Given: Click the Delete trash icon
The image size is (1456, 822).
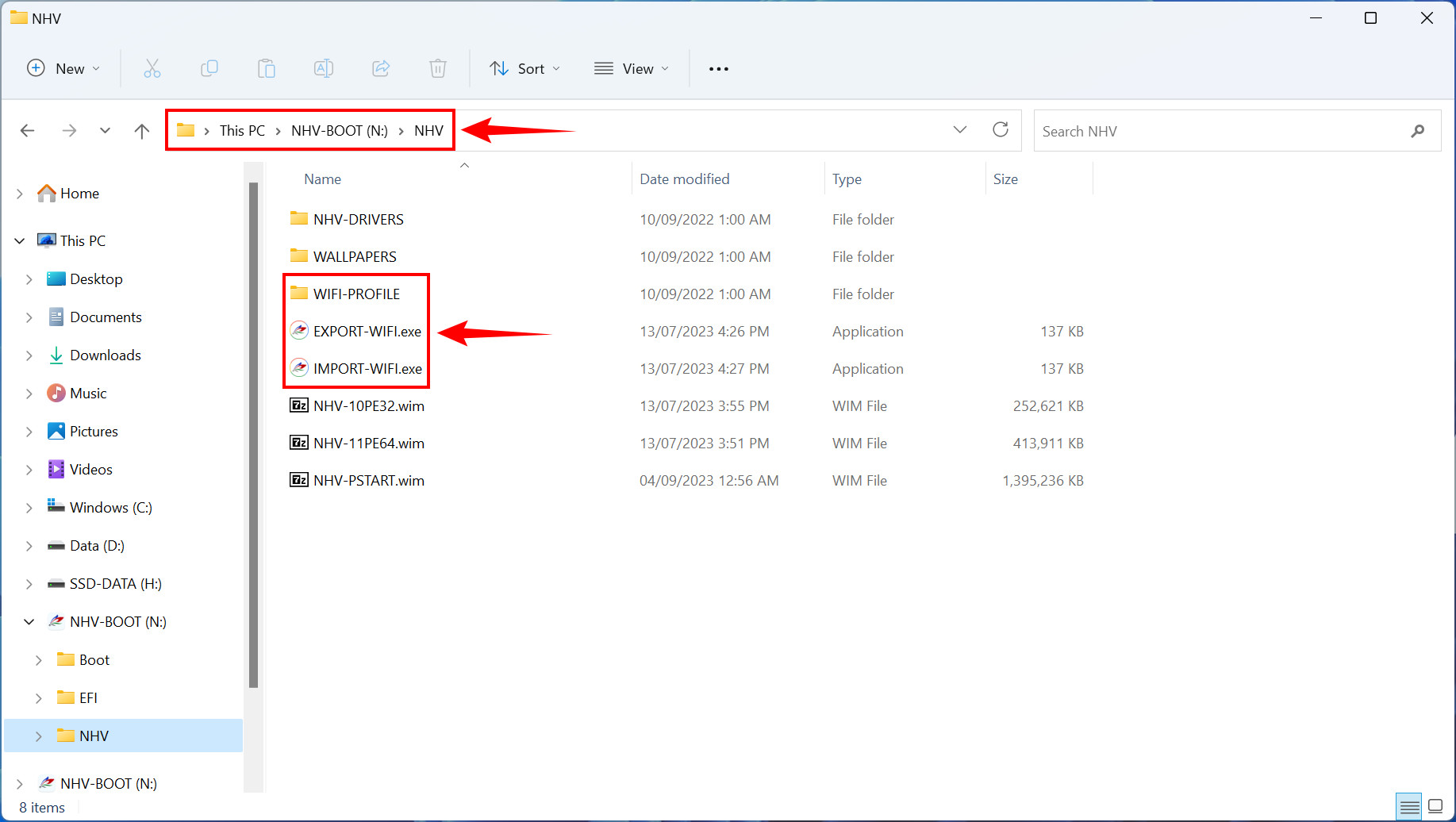Looking at the screenshot, I should click(438, 69).
